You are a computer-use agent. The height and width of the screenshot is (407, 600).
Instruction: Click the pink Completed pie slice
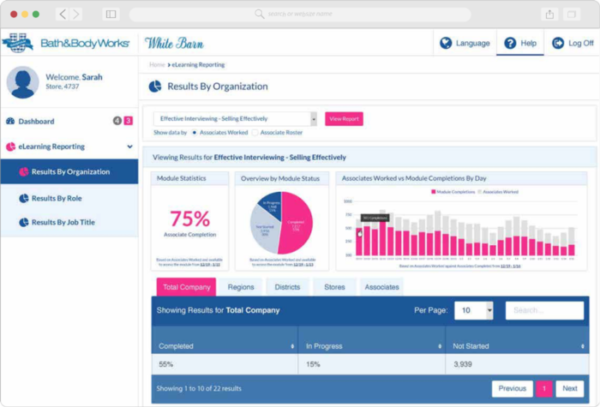tap(297, 224)
